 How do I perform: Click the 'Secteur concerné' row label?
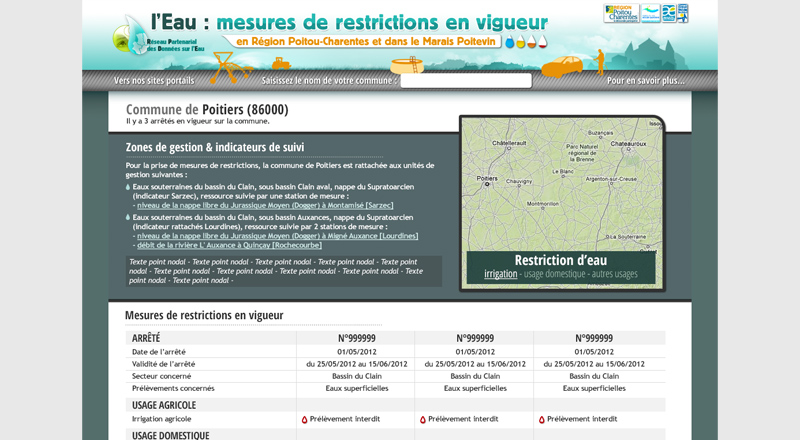click(x=161, y=376)
